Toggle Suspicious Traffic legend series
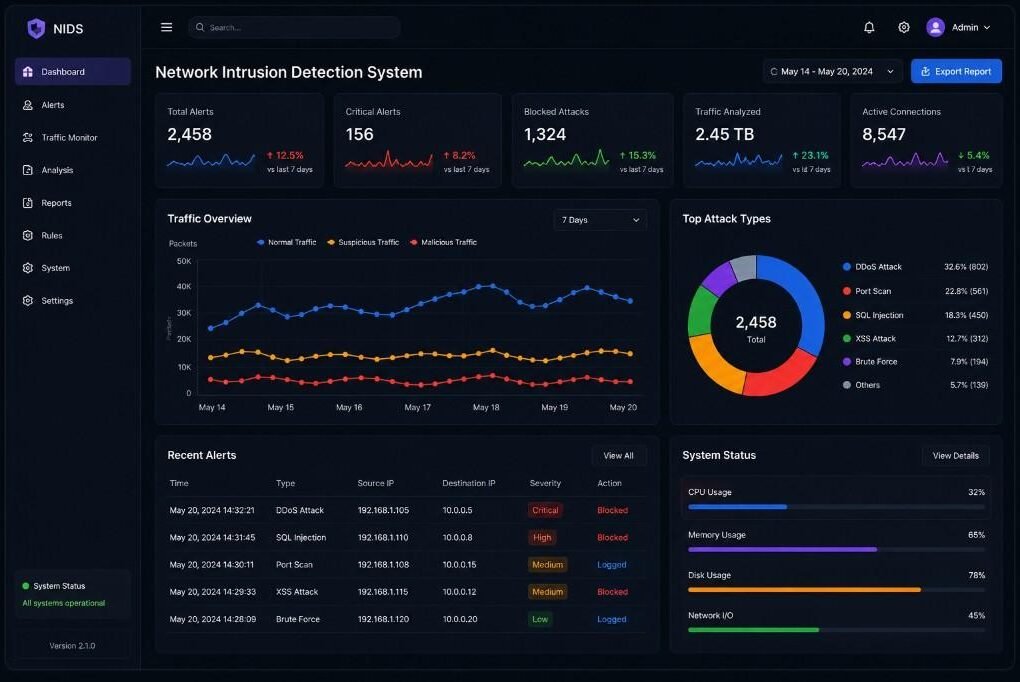Screen dimensions: 1020x682 tap(363, 242)
